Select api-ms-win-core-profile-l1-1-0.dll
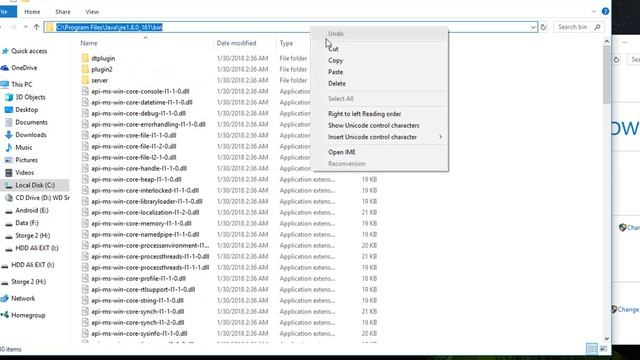The width and height of the screenshot is (640, 360). (x=138, y=279)
